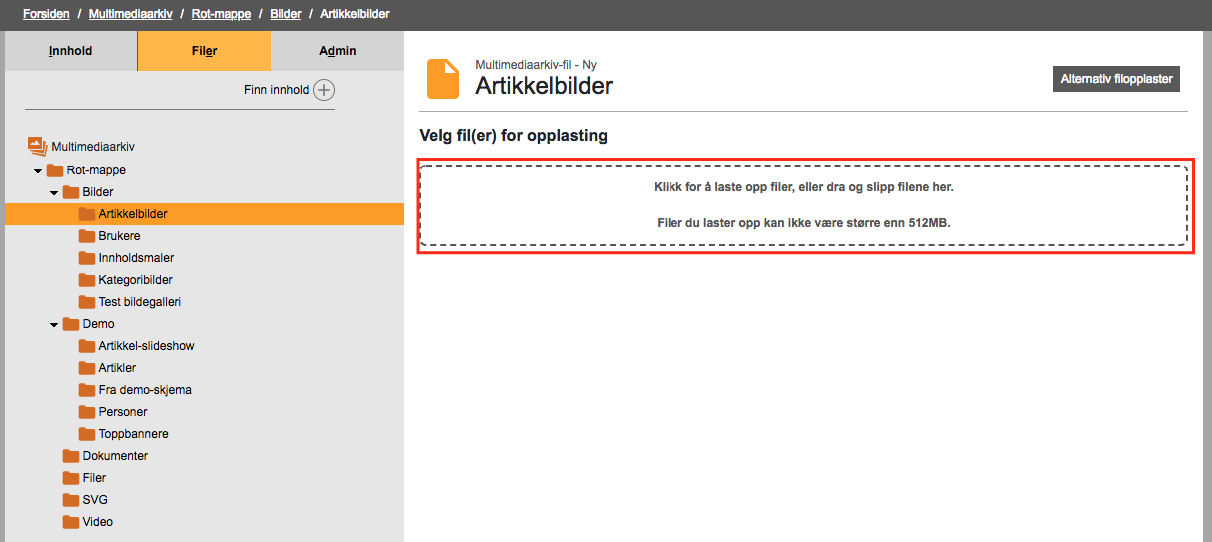Click the Artikkel-slideshow folder icon

coord(87,346)
